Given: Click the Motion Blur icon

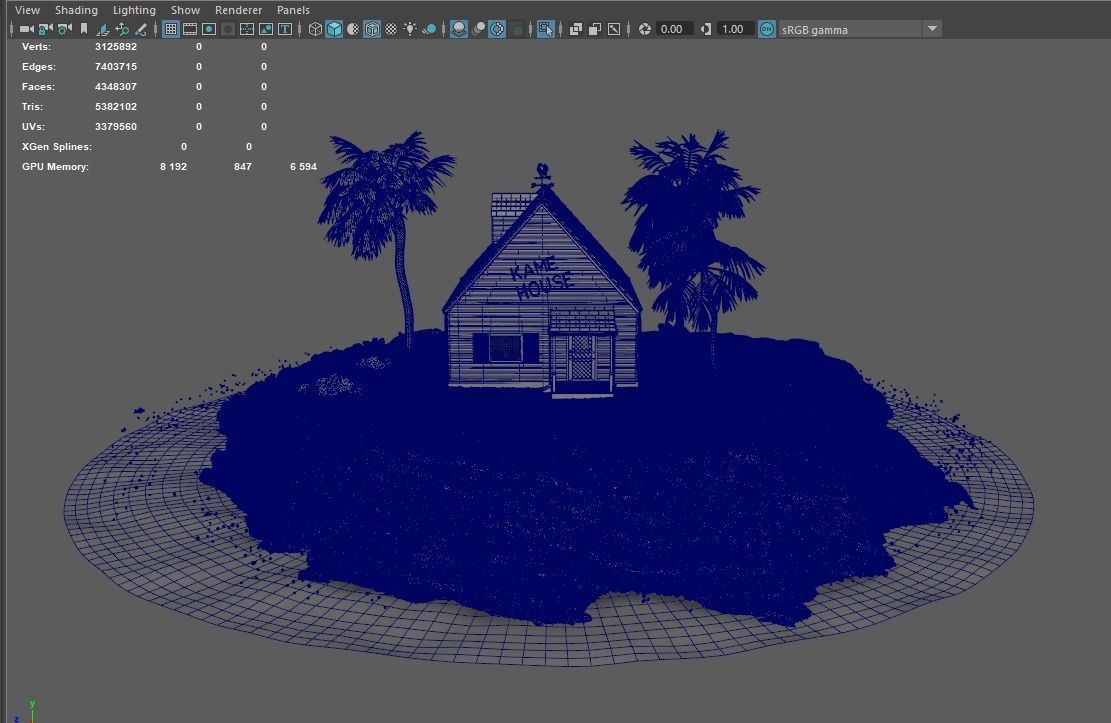Looking at the screenshot, I should [x=479, y=29].
